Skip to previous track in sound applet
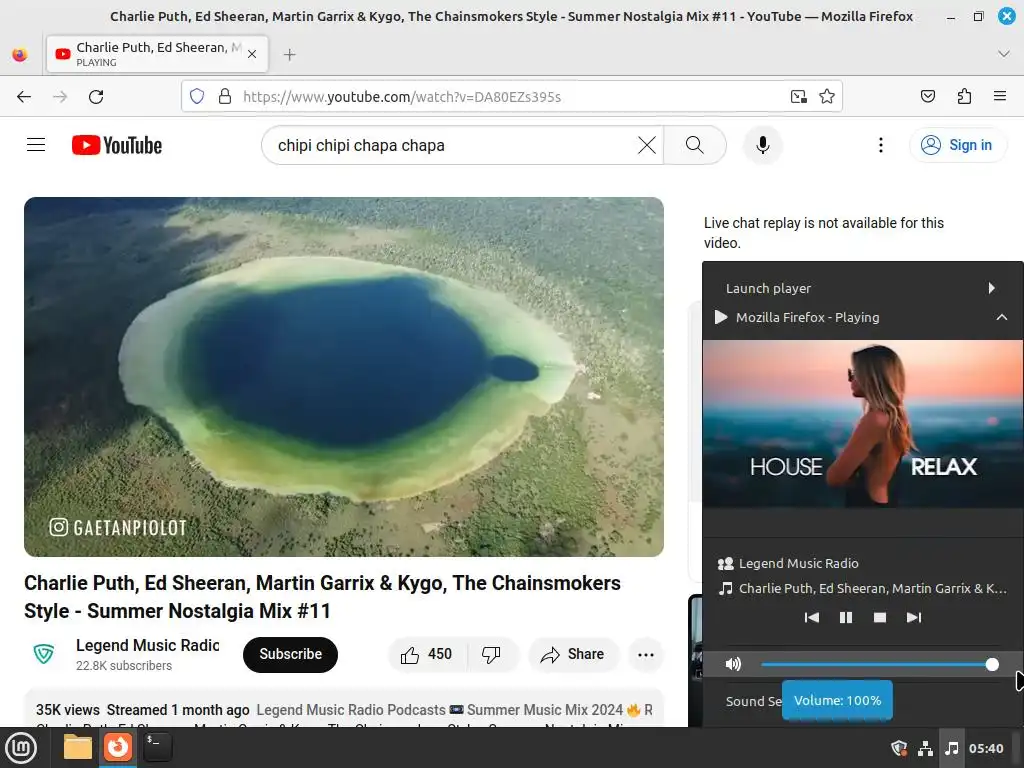Screen dimensions: 1024x768 (x=812, y=617)
